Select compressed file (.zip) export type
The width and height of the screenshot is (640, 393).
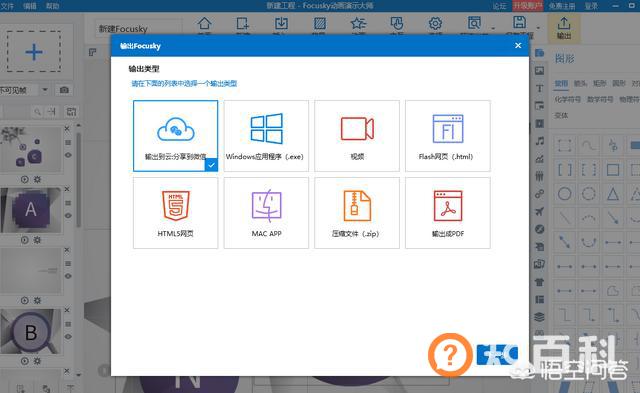[x=357, y=213]
